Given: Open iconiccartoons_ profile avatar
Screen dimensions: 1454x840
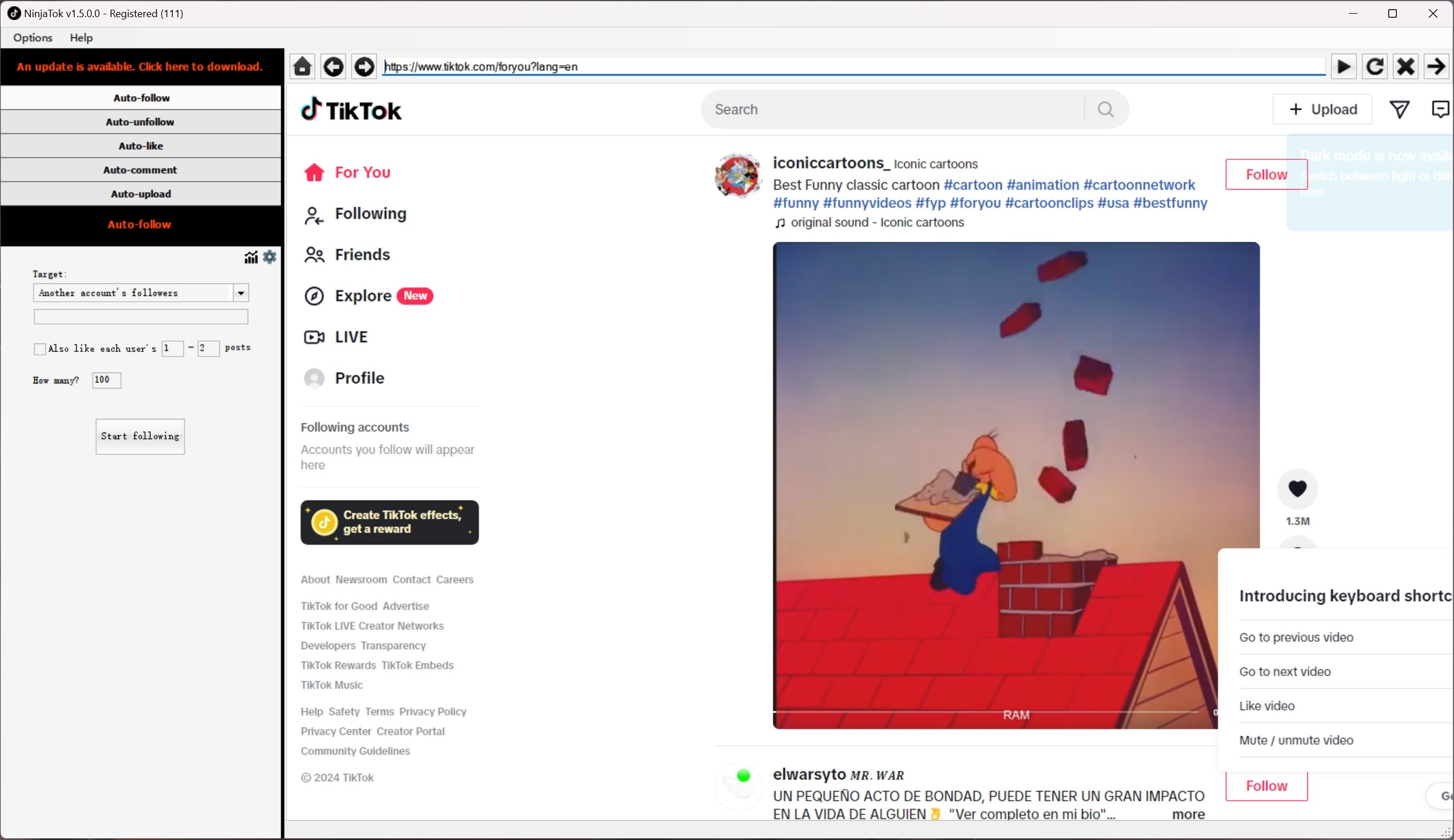Looking at the screenshot, I should [738, 175].
